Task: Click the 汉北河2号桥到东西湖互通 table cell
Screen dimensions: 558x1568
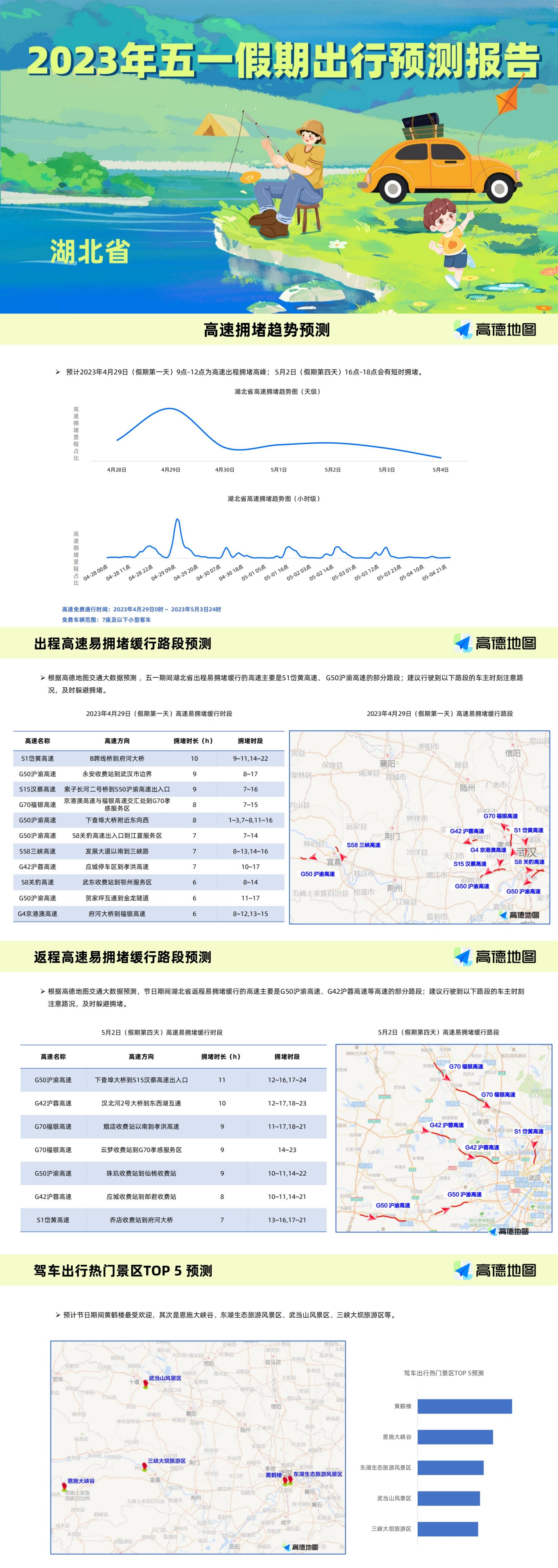Action: point(141,1103)
